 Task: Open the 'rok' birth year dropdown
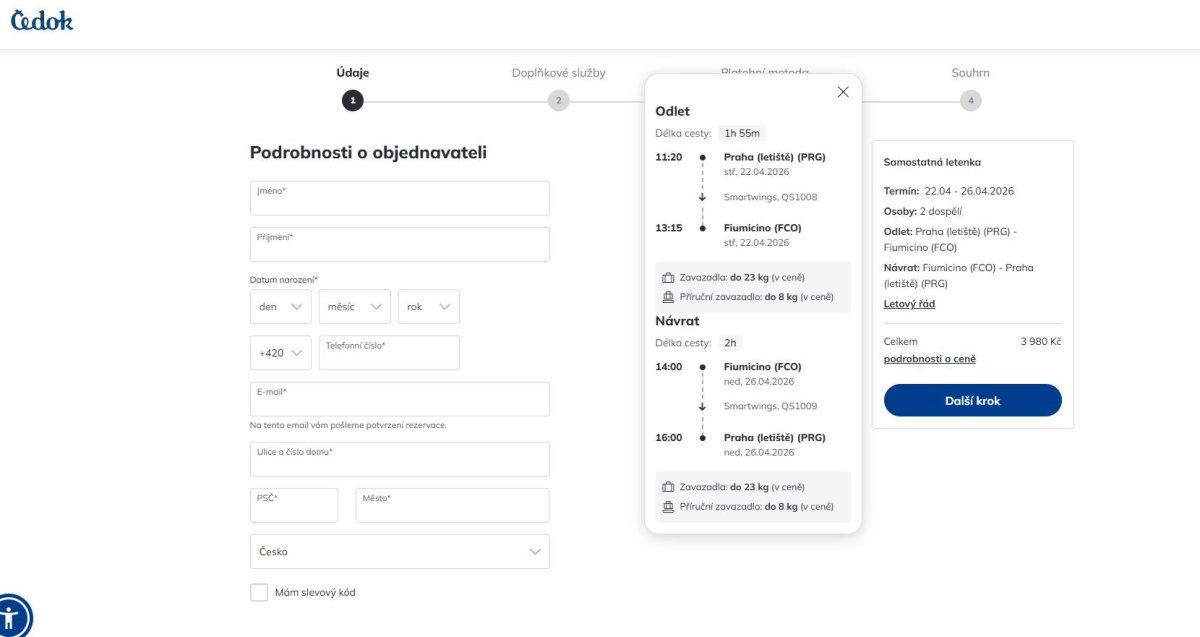(428, 307)
